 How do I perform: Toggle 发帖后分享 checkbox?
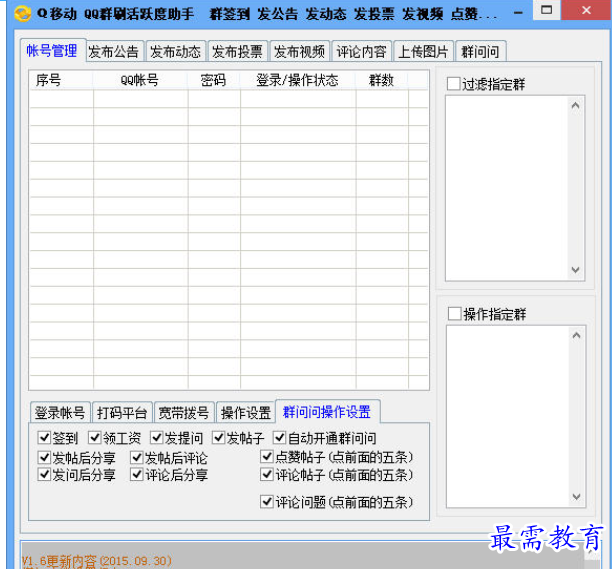click(44, 457)
